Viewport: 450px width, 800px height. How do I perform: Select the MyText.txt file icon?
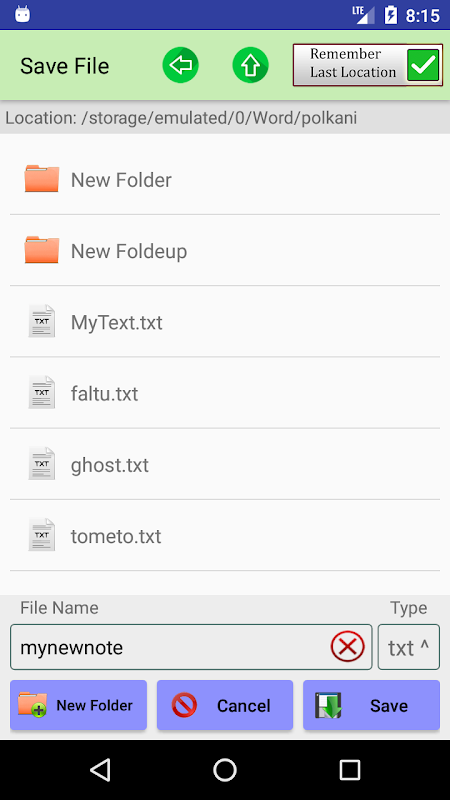[42, 321]
